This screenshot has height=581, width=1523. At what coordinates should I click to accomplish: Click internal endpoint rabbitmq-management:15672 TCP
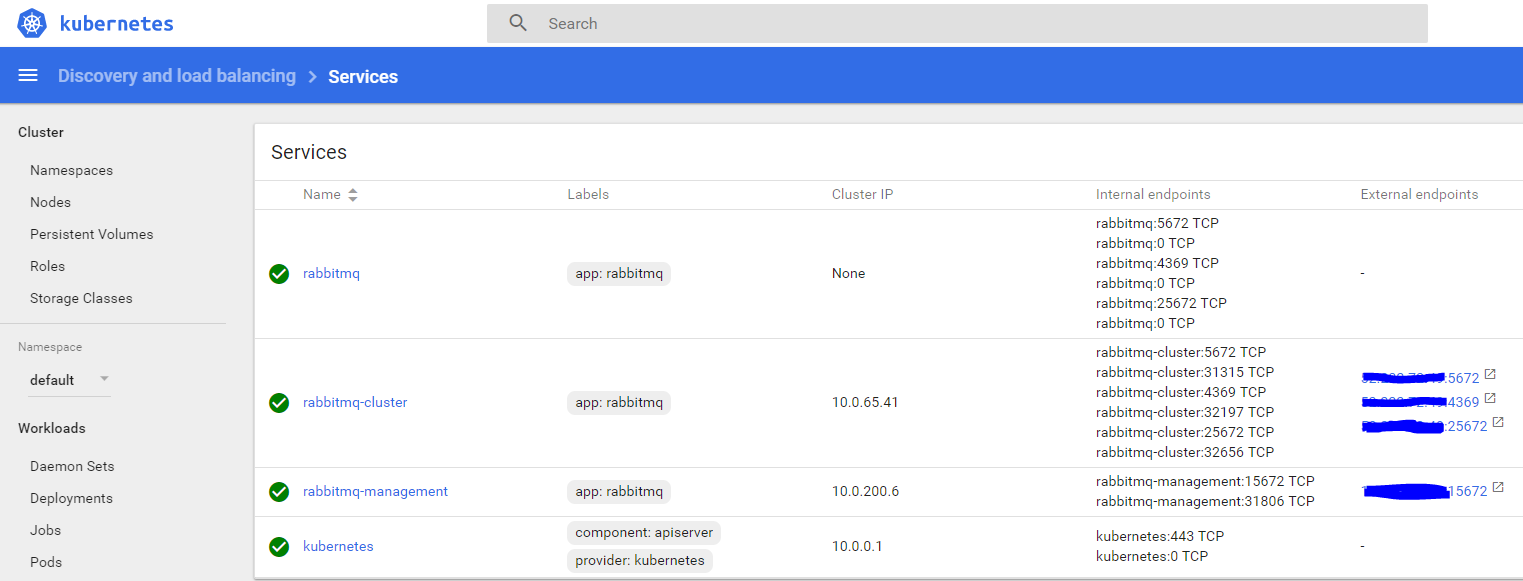point(1205,482)
